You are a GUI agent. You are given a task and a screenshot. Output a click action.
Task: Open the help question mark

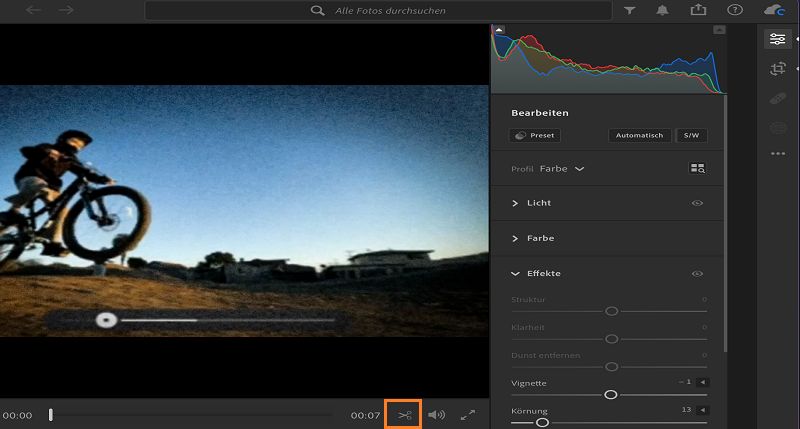tap(735, 10)
